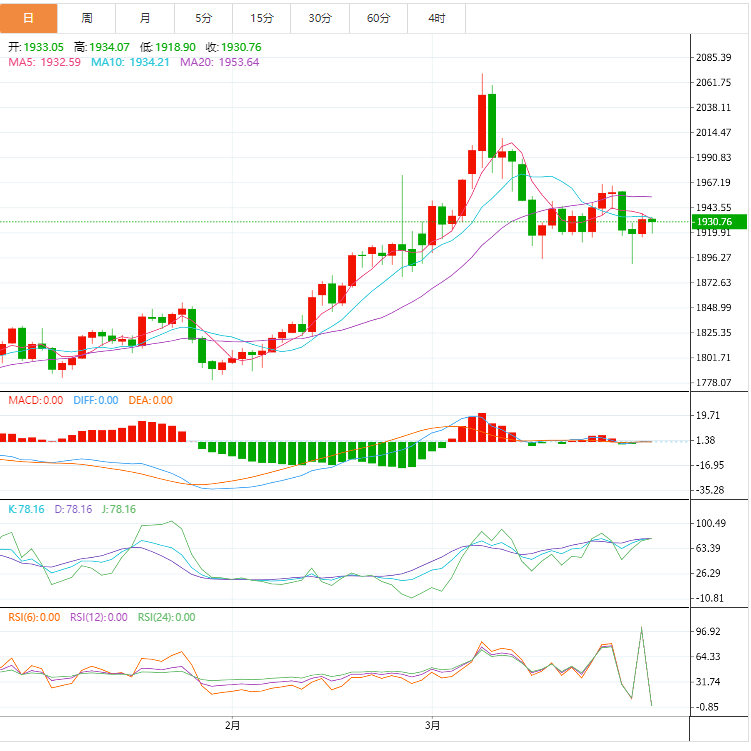This screenshot has height=751, width=751.
Task: Click the closing price 收 1930.76 text
Action: pos(234,47)
